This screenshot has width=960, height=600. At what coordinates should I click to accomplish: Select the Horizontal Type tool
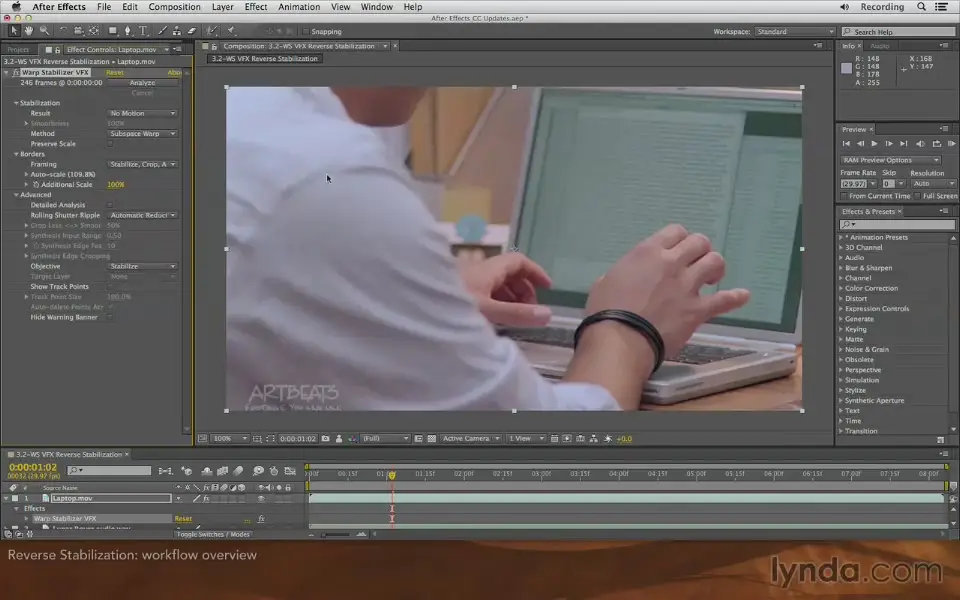(x=143, y=31)
